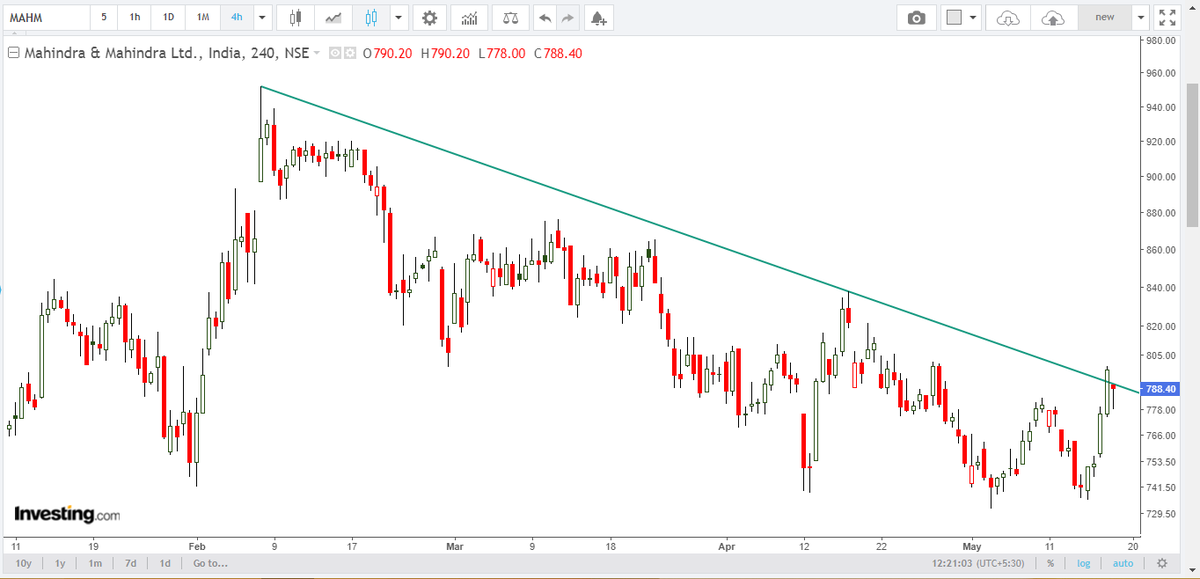
Task: Toggle percentage scale with % button
Action: (1050, 563)
